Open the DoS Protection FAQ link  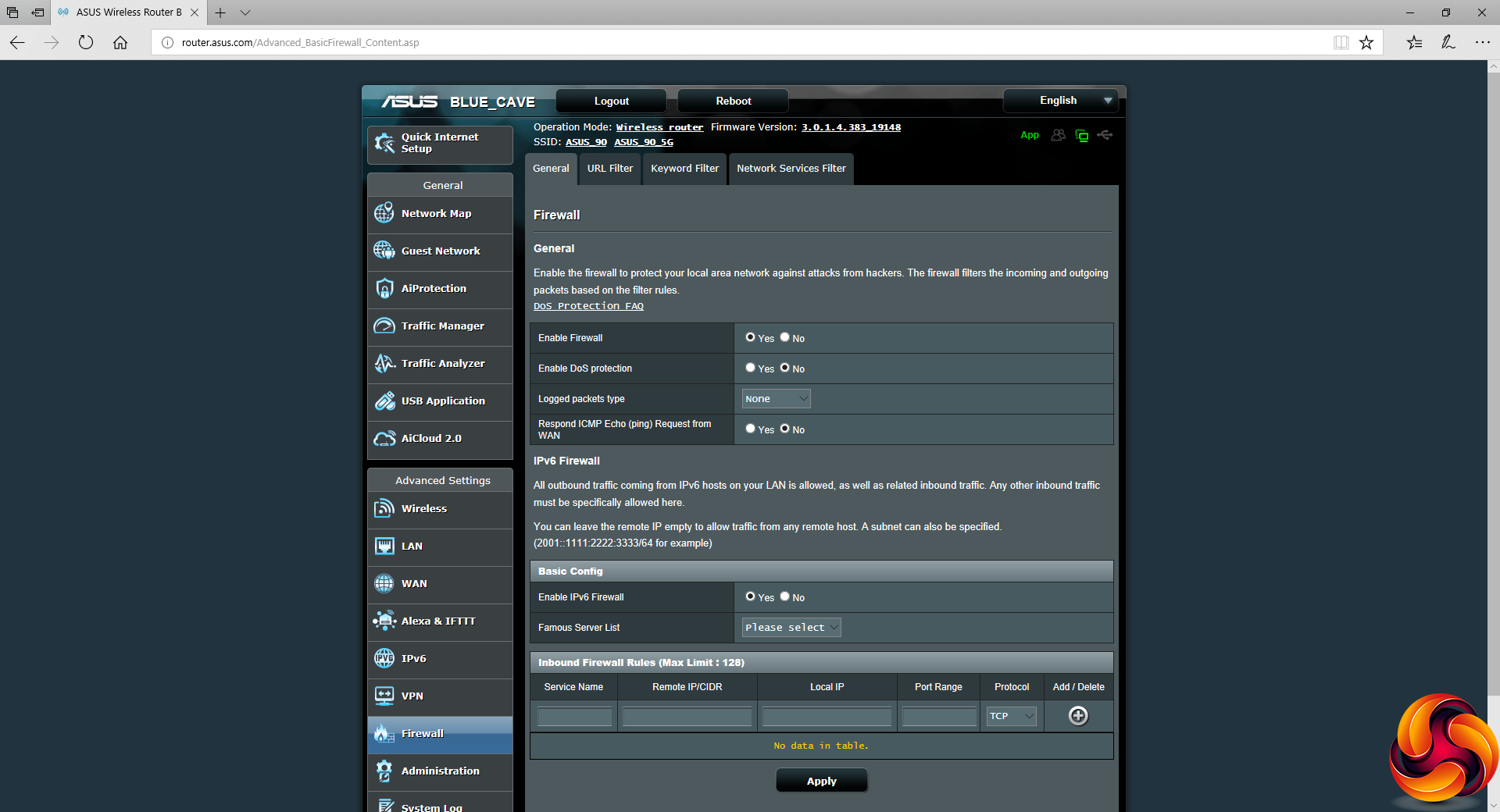click(x=588, y=306)
